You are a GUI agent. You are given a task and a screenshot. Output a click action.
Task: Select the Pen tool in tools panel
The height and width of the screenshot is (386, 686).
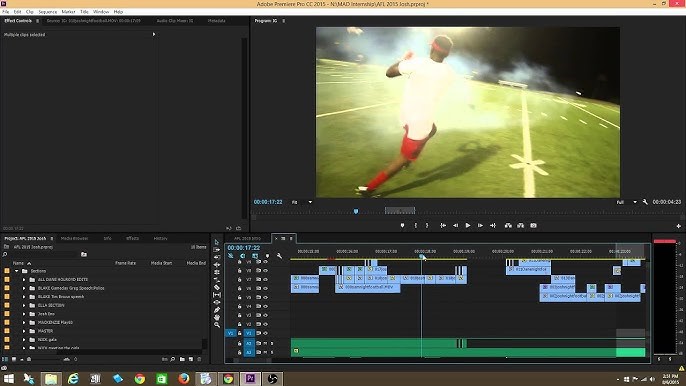[x=217, y=310]
